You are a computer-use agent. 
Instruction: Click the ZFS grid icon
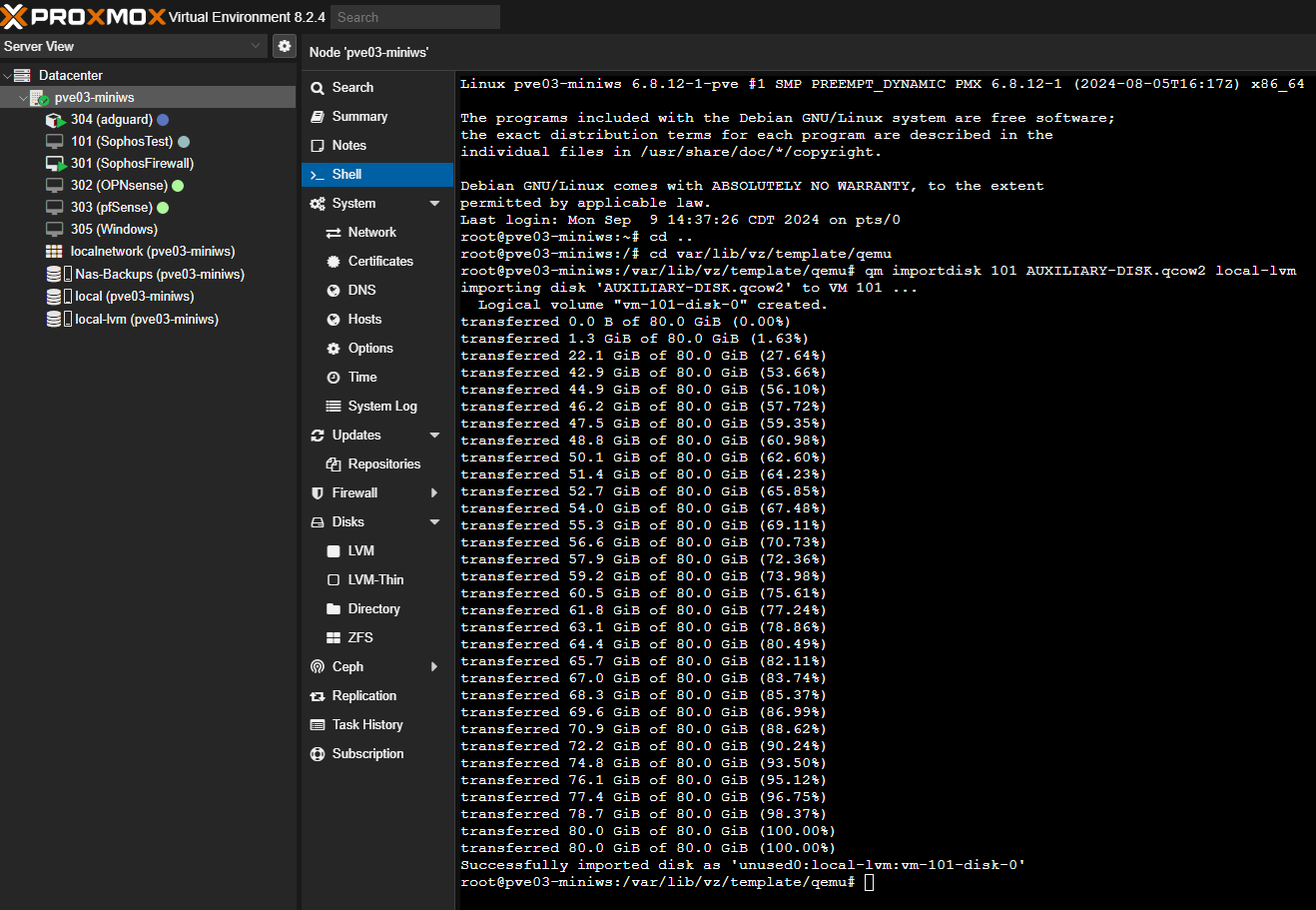pos(333,638)
